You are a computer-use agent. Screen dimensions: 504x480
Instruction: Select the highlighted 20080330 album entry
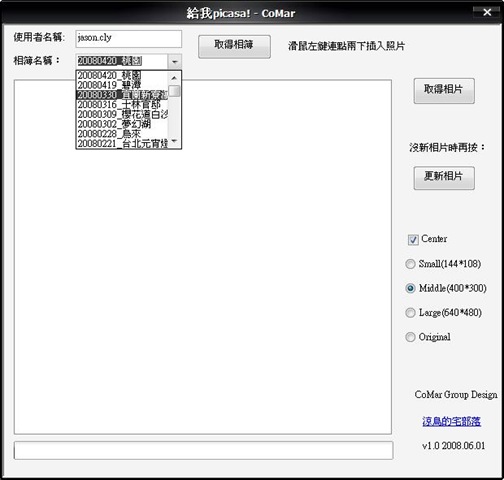point(122,95)
